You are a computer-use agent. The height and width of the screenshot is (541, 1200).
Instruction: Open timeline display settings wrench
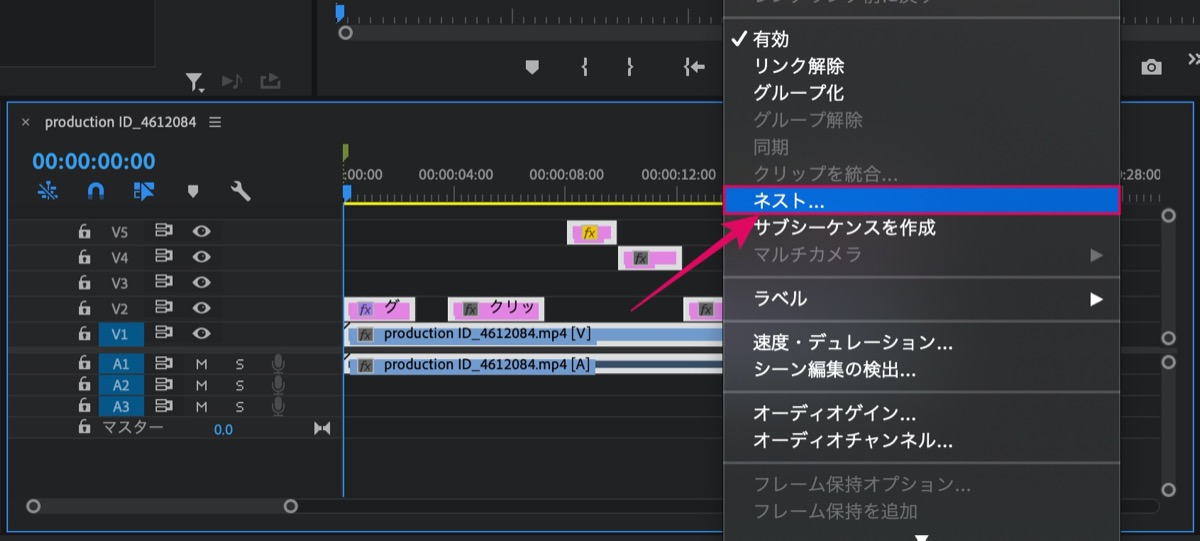coord(240,191)
